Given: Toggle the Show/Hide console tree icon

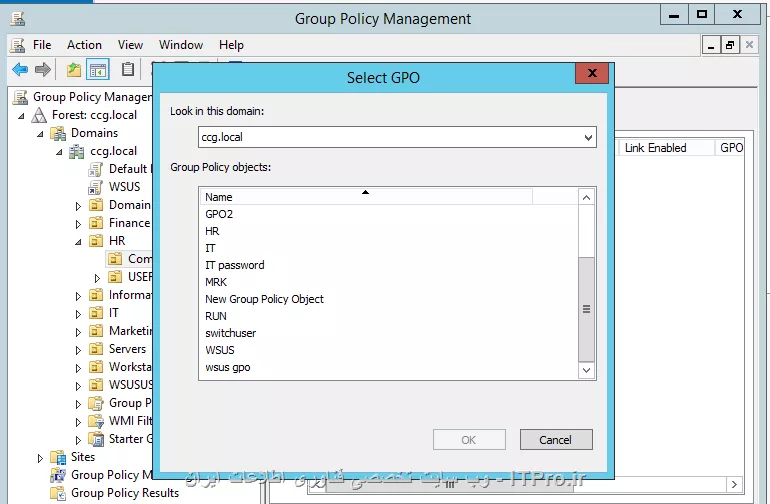Looking at the screenshot, I should click(x=98, y=70).
